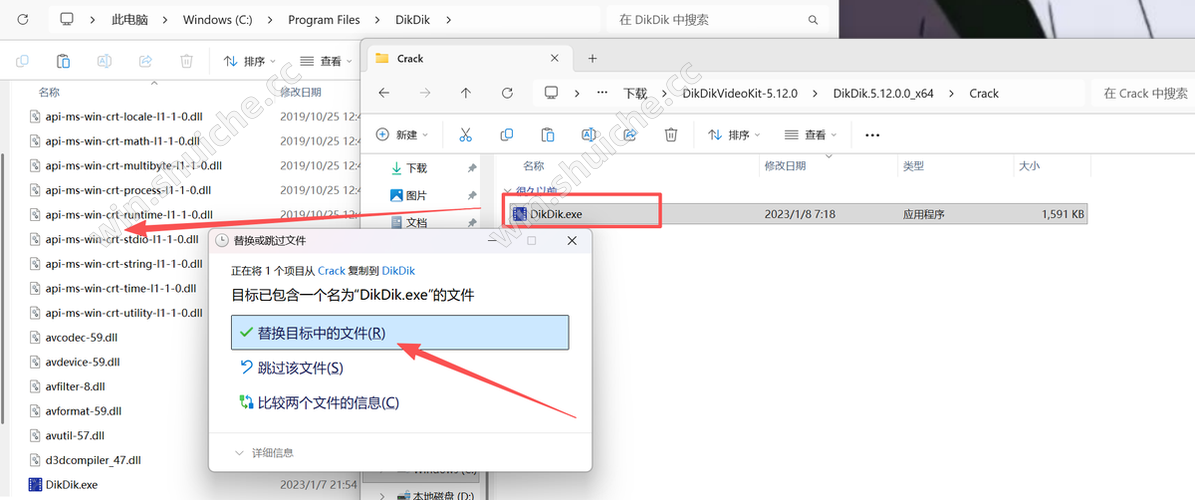This screenshot has height=500, width=1195.
Task: Sort Crack list by Size column
Action: click(x=1028, y=165)
